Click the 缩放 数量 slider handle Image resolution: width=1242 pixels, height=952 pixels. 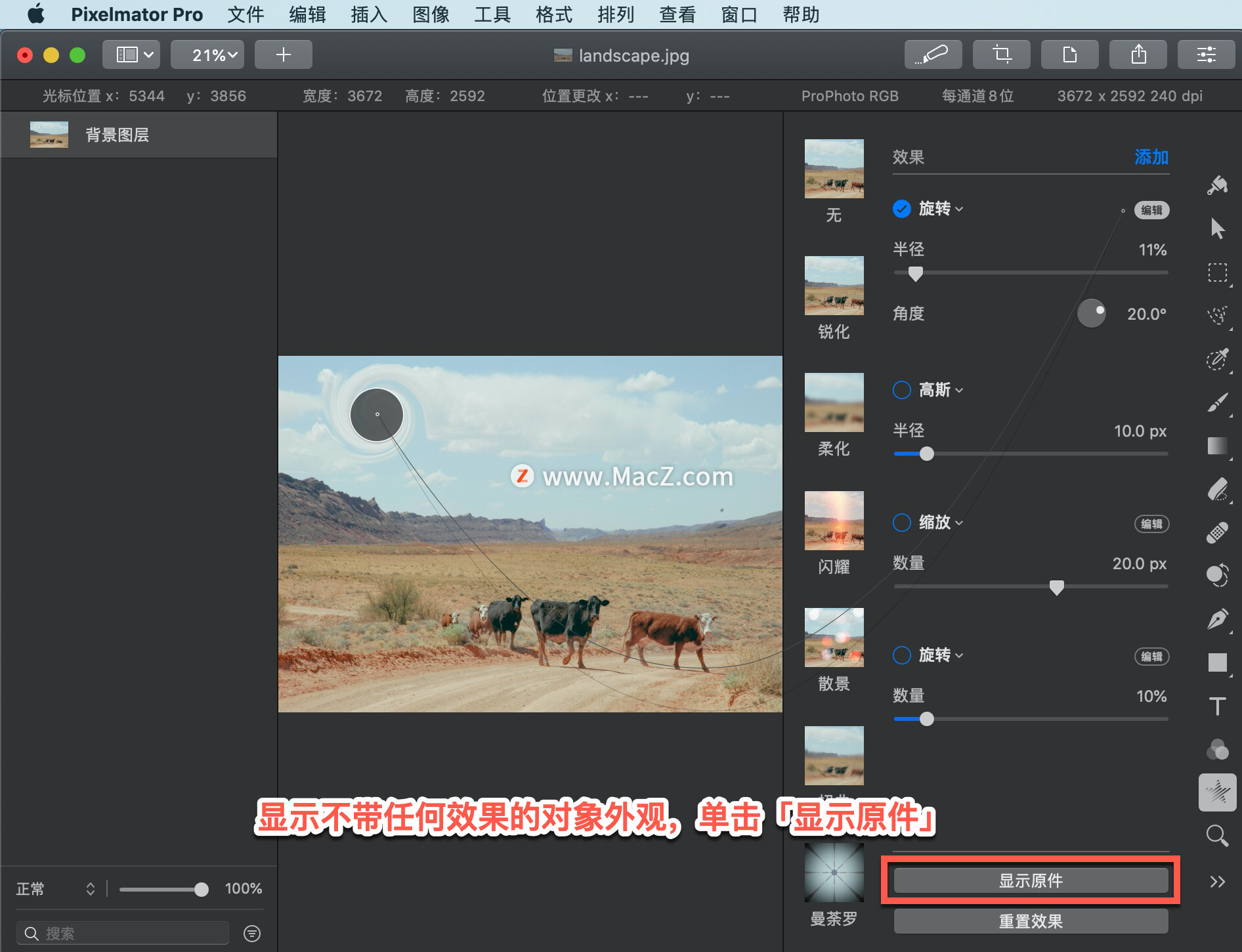pos(1056,587)
